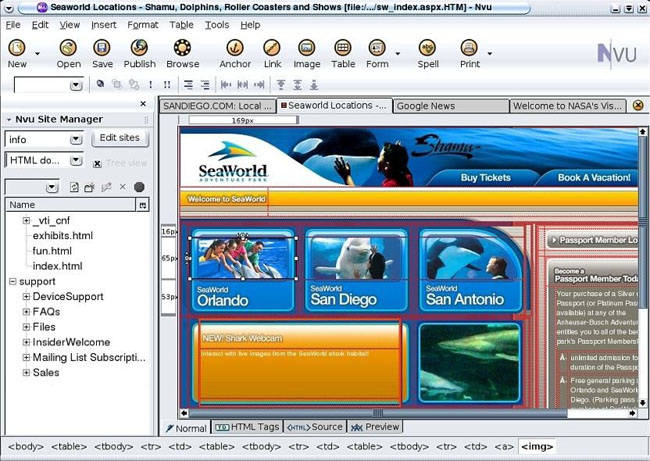Screen dimensions: 650x461
Task: Toggle the Tree view checkbox
Action: [98, 163]
